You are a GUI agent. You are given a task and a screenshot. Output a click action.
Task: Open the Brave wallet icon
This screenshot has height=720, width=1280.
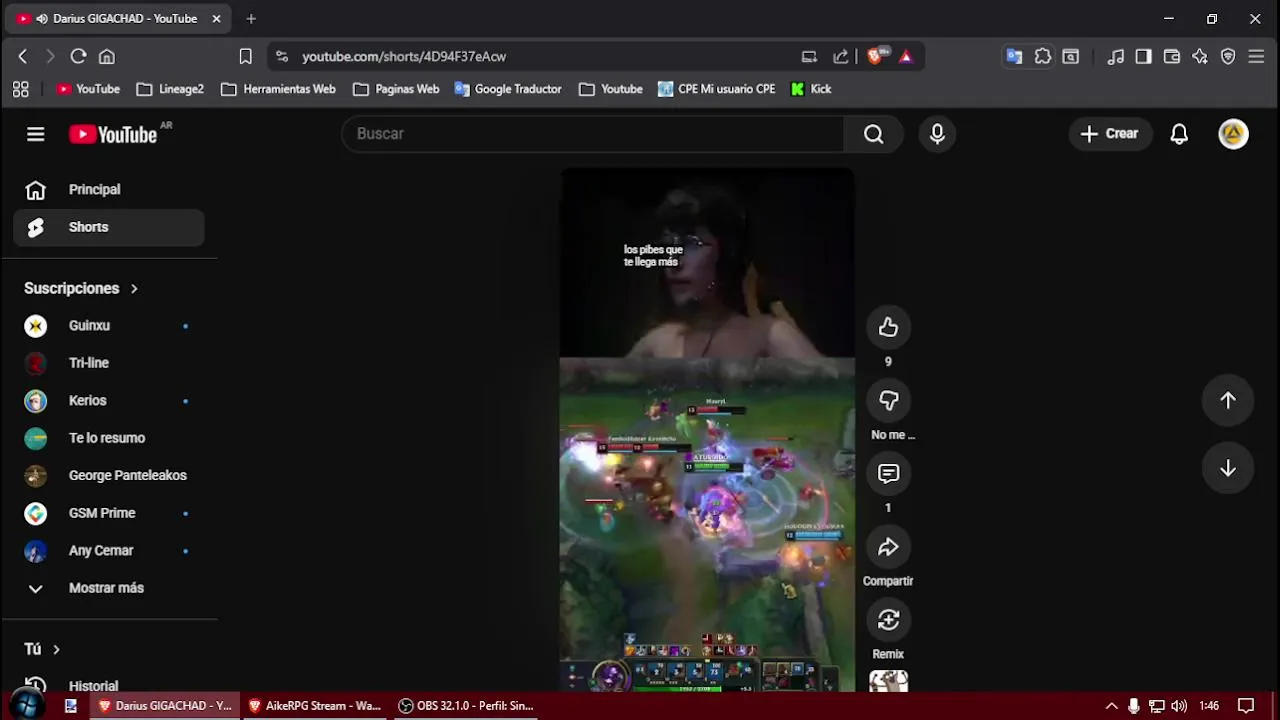pos(1172,57)
